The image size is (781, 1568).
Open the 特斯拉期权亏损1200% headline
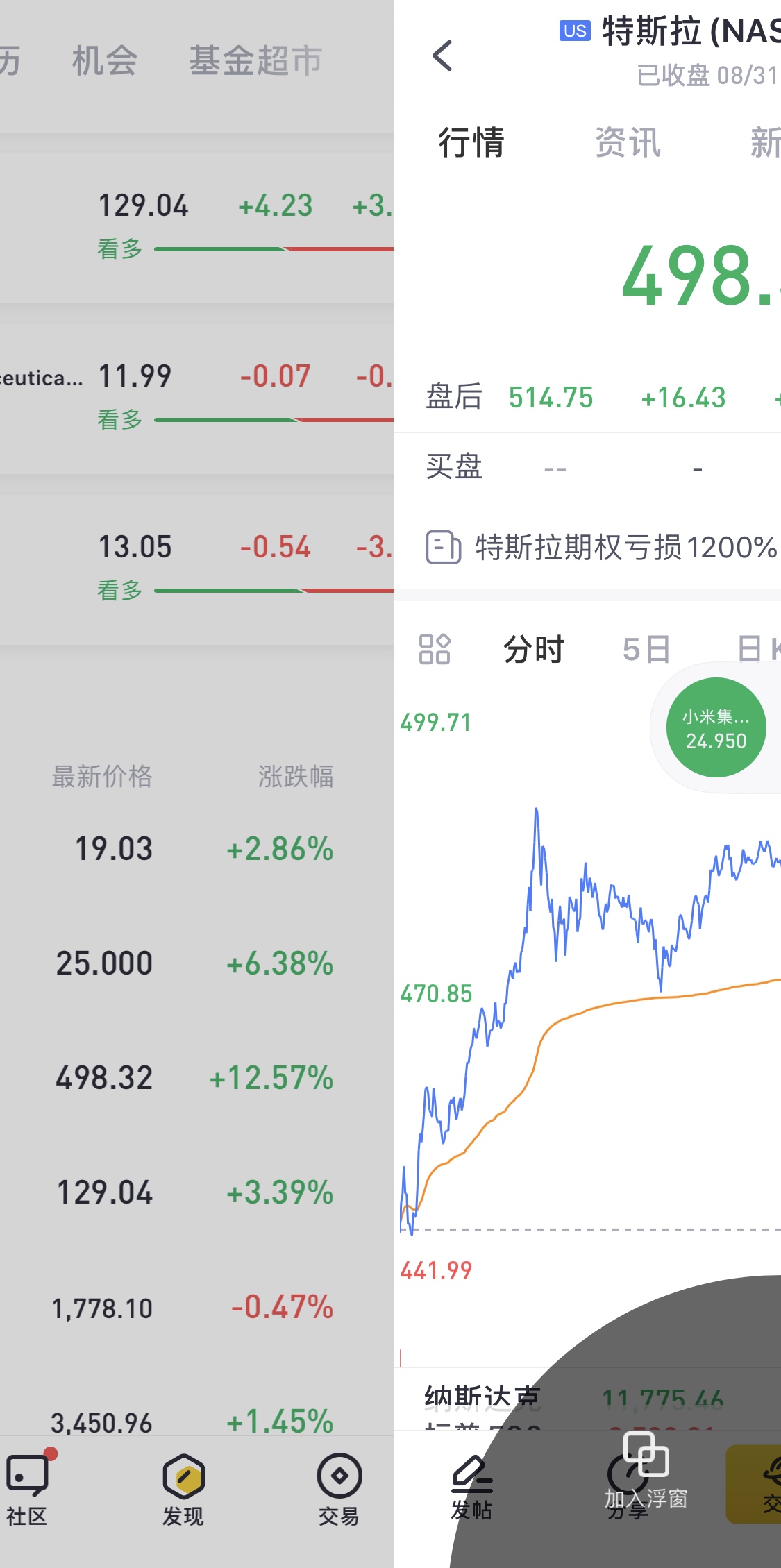coord(626,547)
